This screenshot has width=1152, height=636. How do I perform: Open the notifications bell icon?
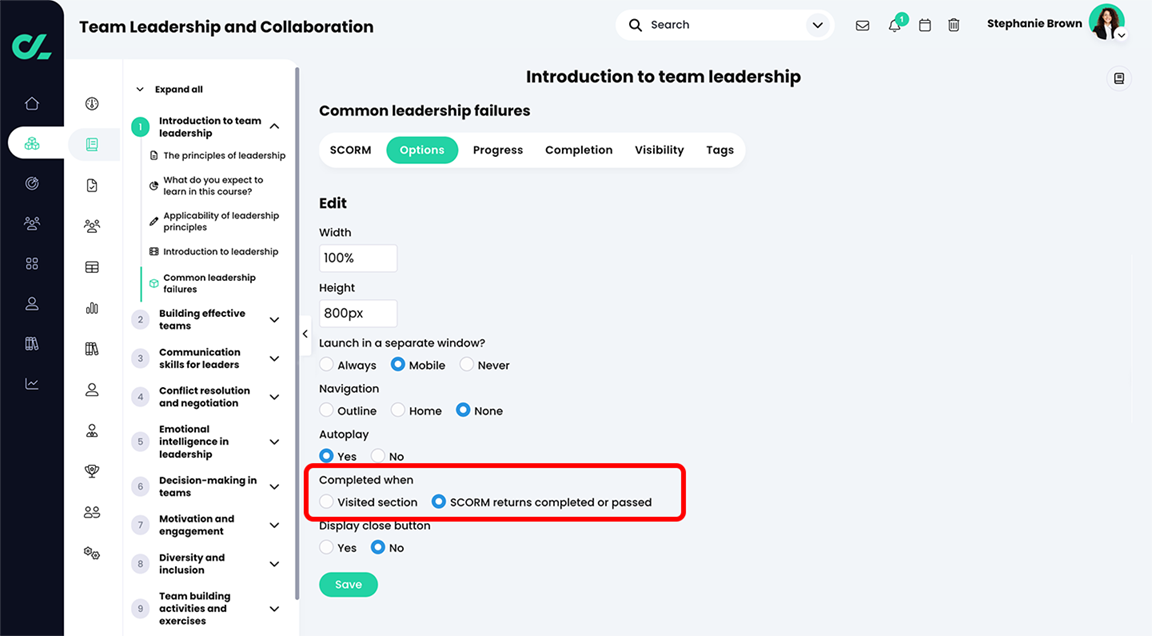(894, 25)
